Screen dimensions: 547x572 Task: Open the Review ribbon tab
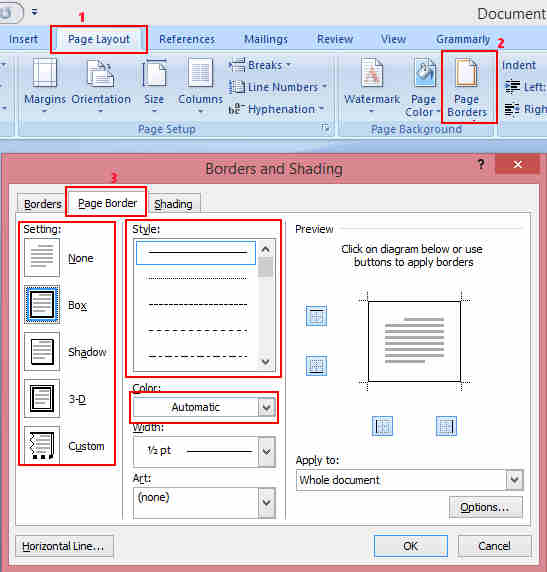[335, 39]
